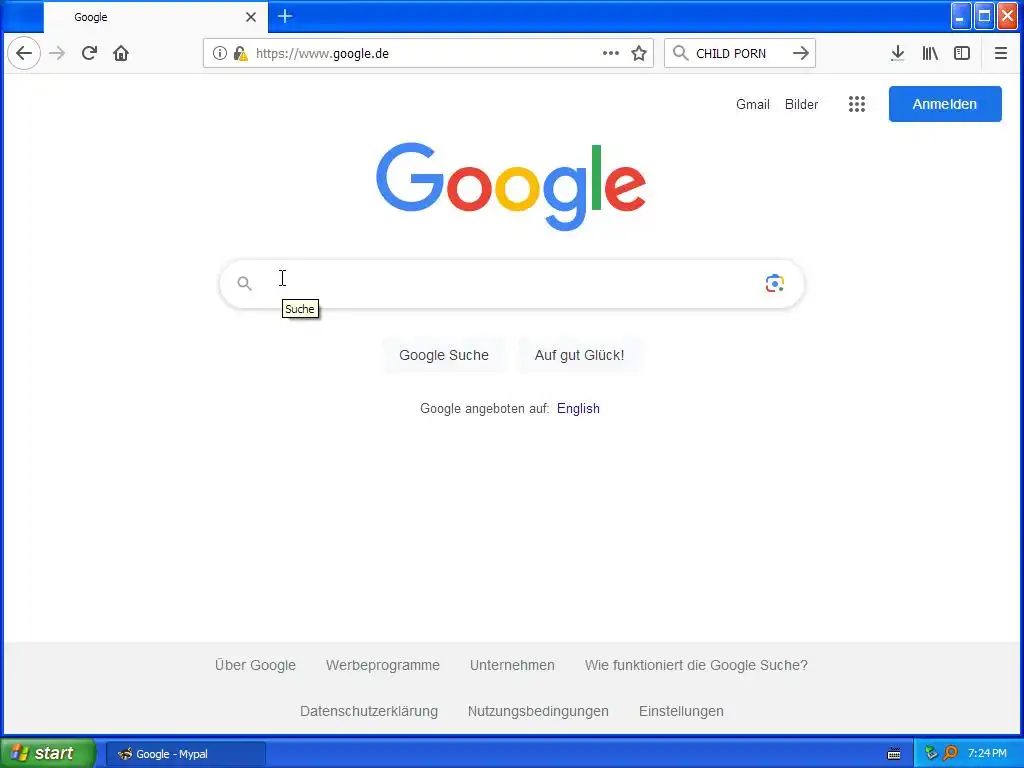Open Datenschutzerklärung footer link
1024x768 pixels.
click(369, 711)
